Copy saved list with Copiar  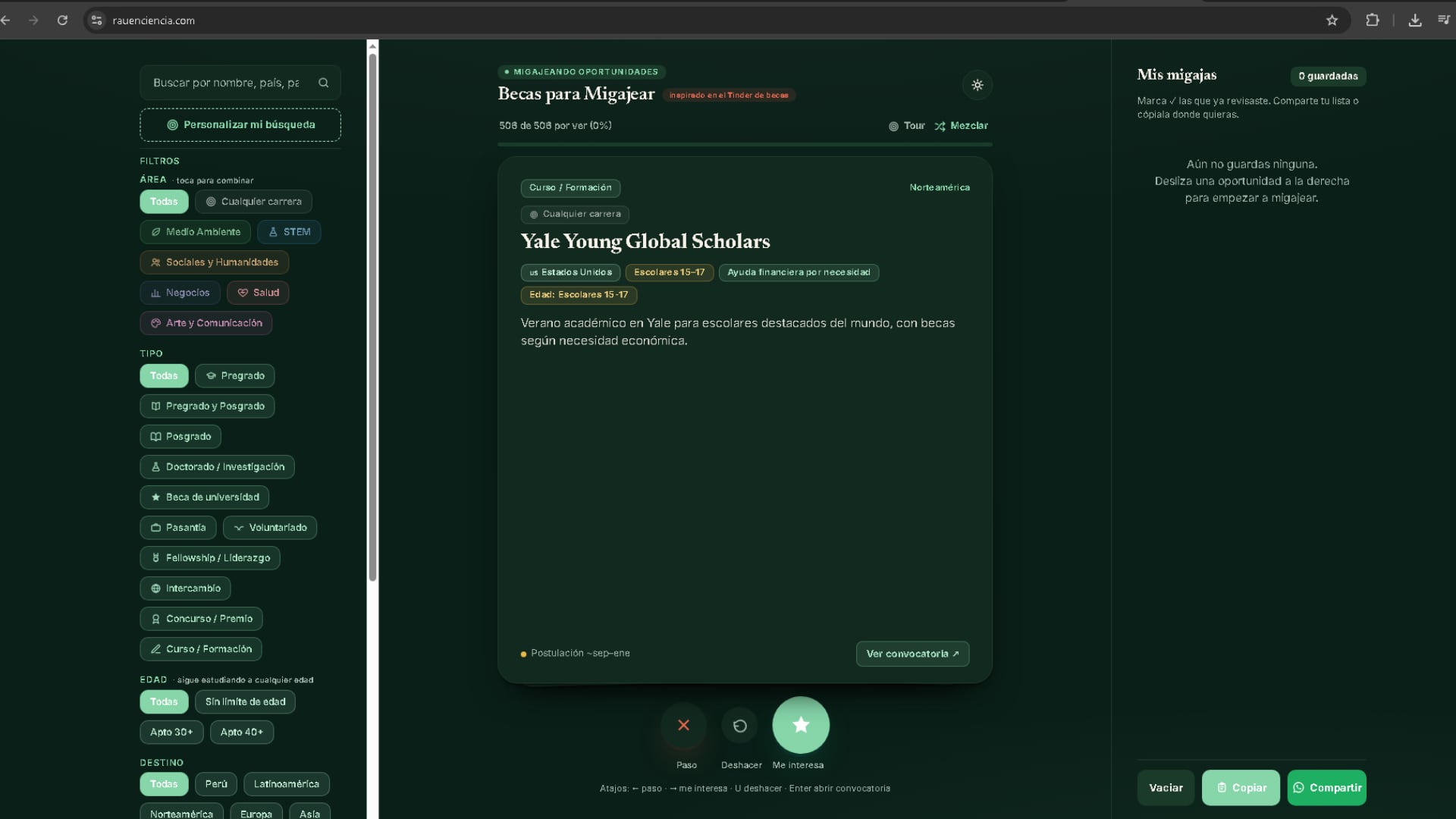pos(1241,788)
